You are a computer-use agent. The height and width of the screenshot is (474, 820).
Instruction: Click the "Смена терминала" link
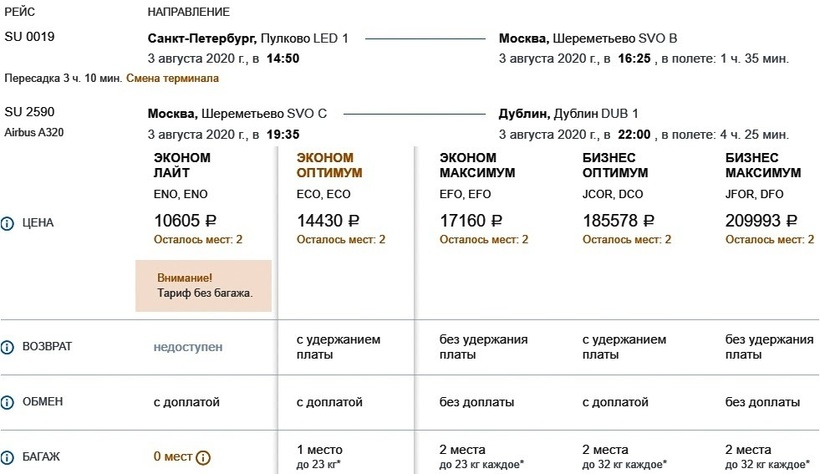[172, 78]
